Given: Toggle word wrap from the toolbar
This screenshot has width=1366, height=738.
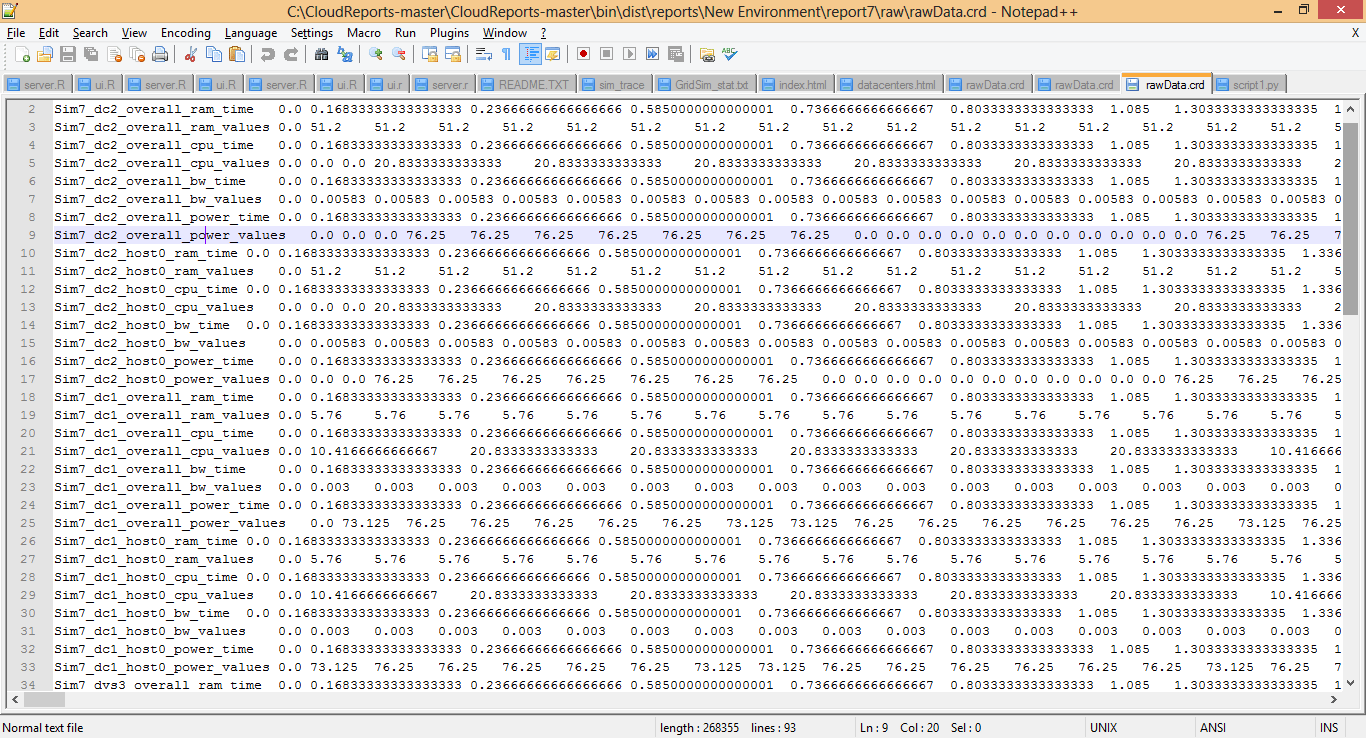Looking at the screenshot, I should pos(482,53).
